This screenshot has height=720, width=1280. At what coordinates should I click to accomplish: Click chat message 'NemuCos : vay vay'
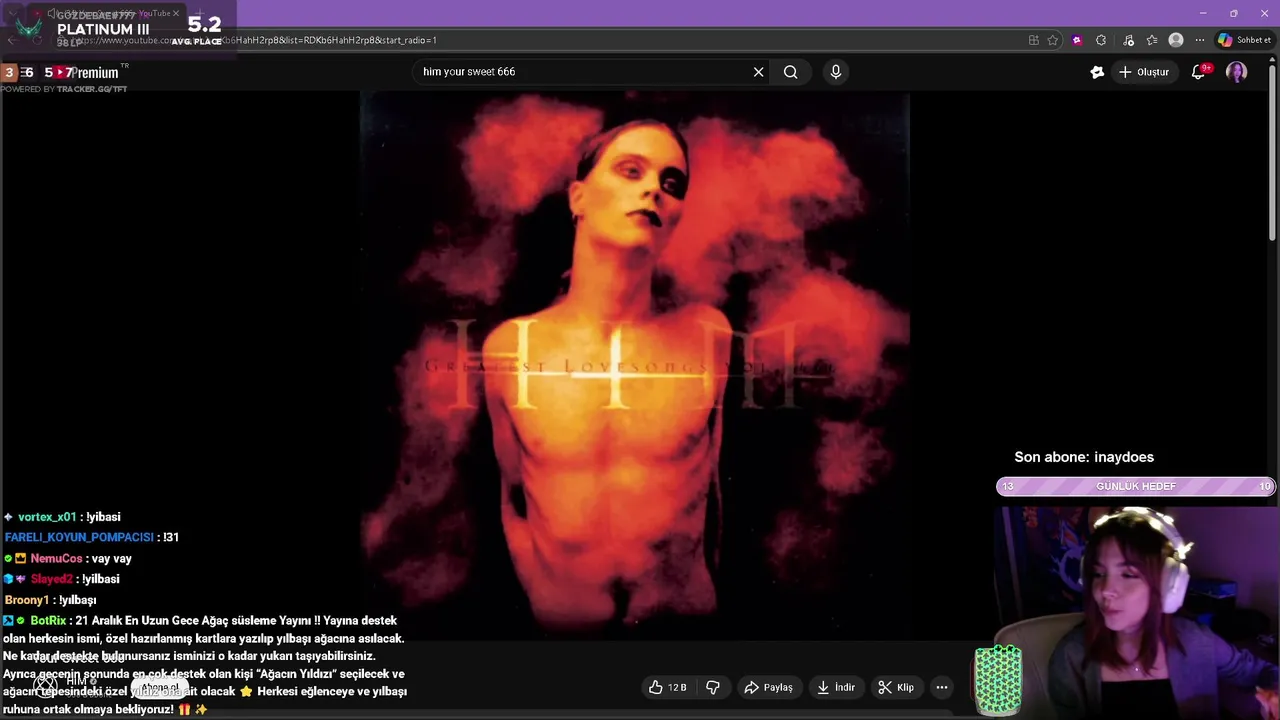click(68, 559)
